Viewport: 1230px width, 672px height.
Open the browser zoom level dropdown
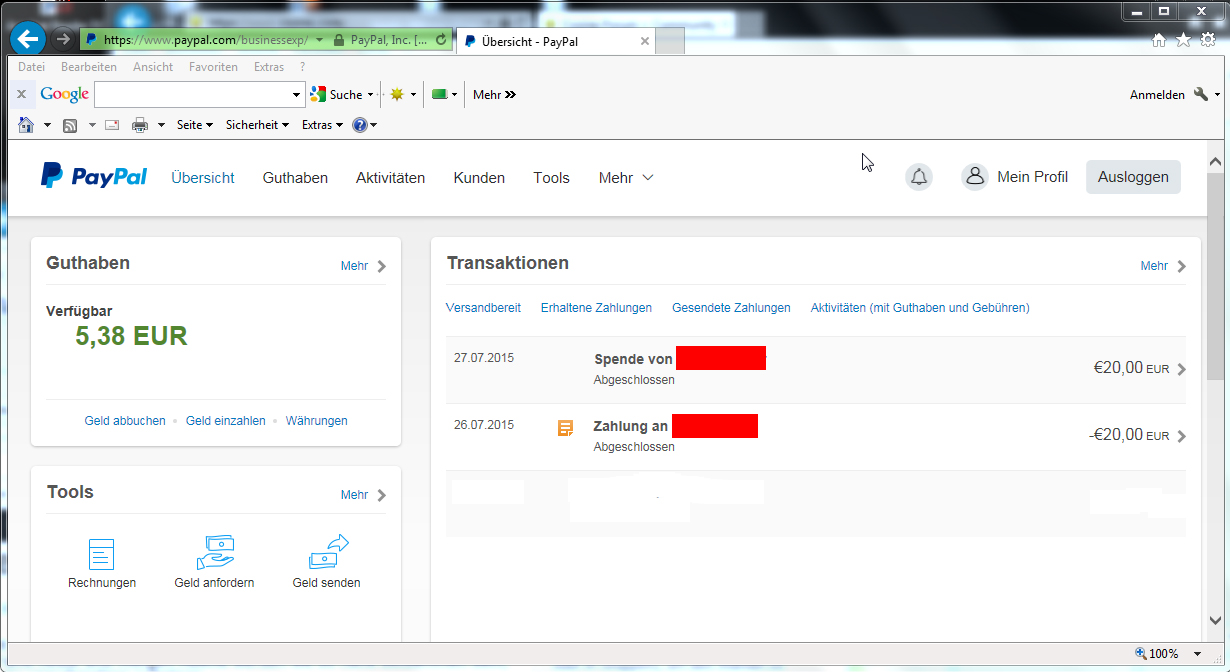(x=1198, y=654)
